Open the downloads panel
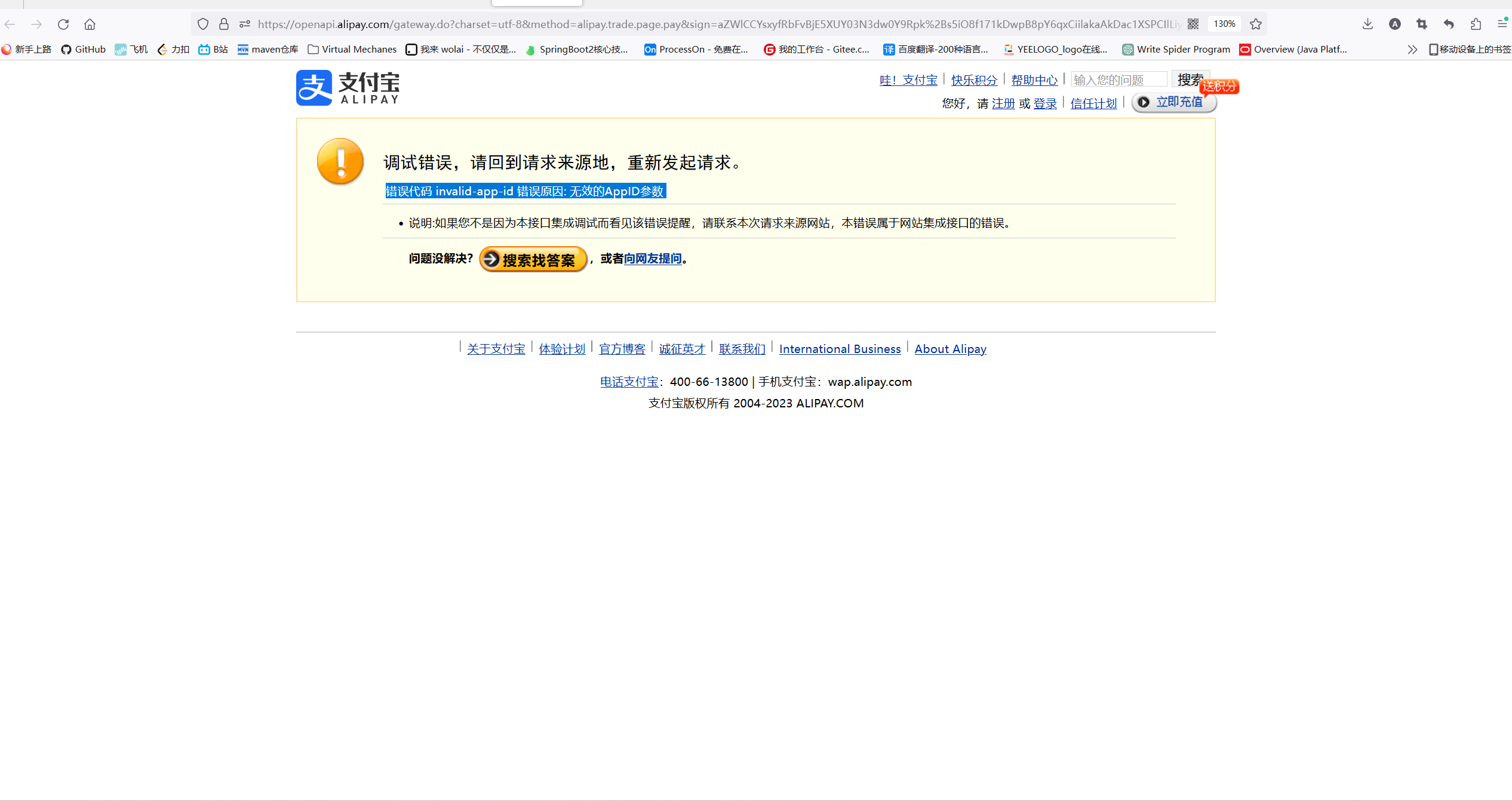 coord(1368,24)
